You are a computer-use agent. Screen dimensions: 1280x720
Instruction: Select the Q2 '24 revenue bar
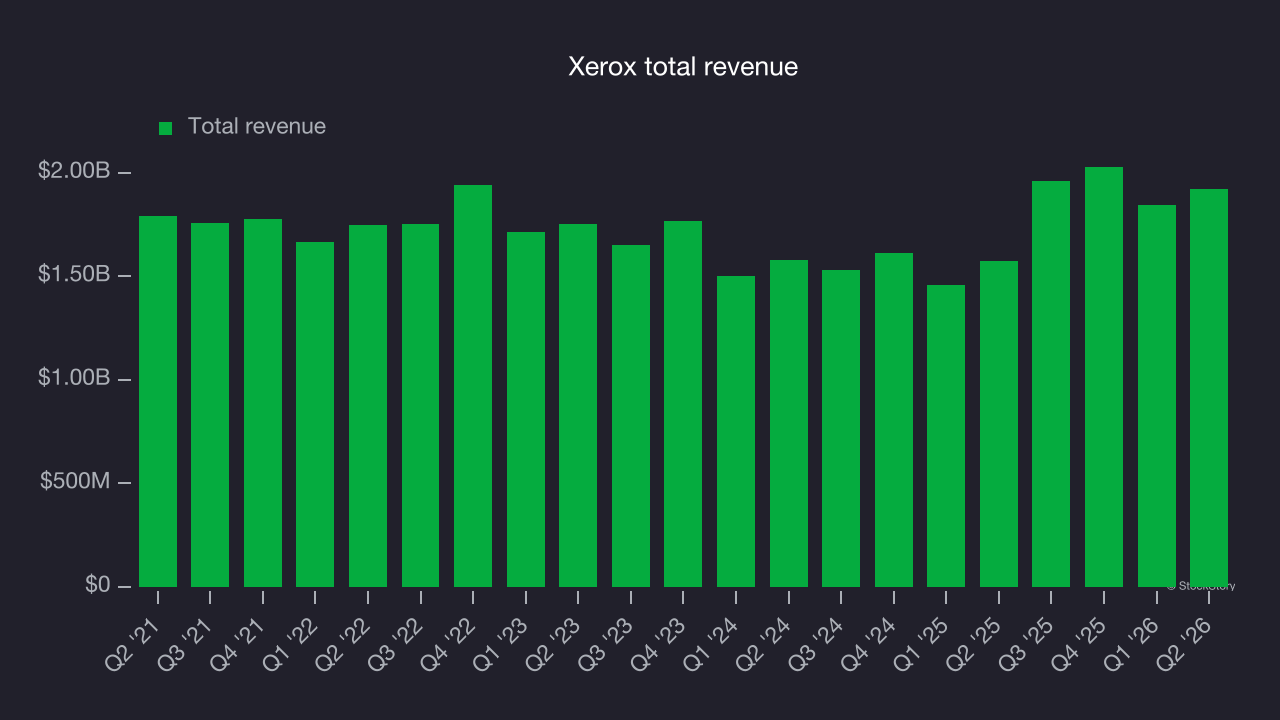pos(789,423)
